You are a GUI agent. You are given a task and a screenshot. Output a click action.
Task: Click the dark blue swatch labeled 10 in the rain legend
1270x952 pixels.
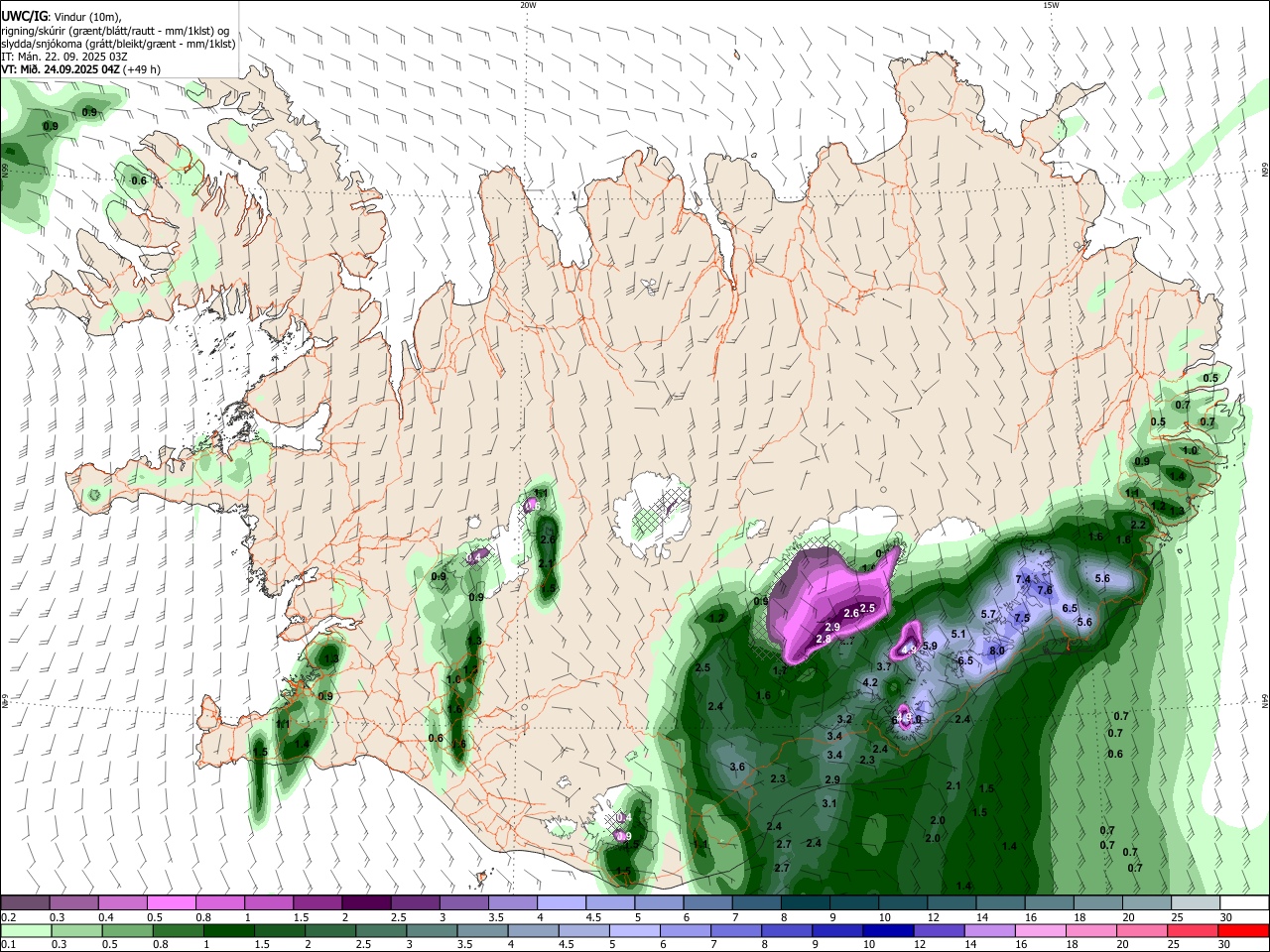[886, 931]
